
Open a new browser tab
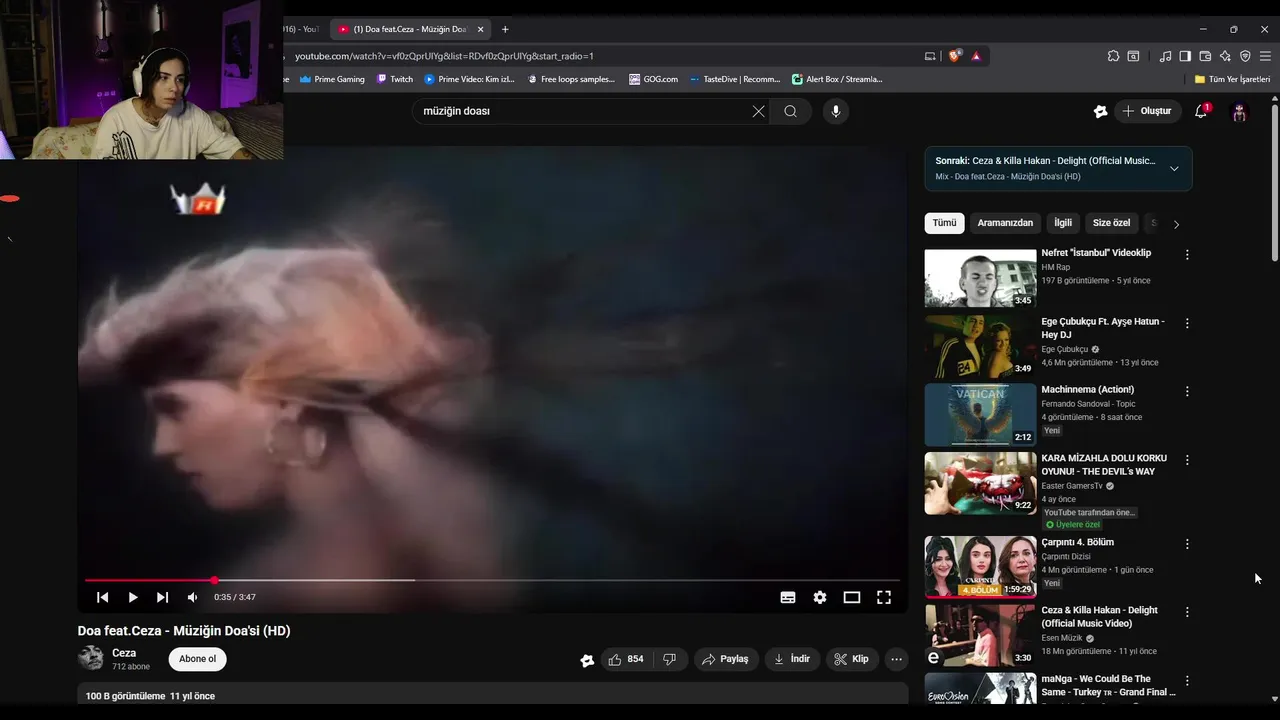coord(505,29)
